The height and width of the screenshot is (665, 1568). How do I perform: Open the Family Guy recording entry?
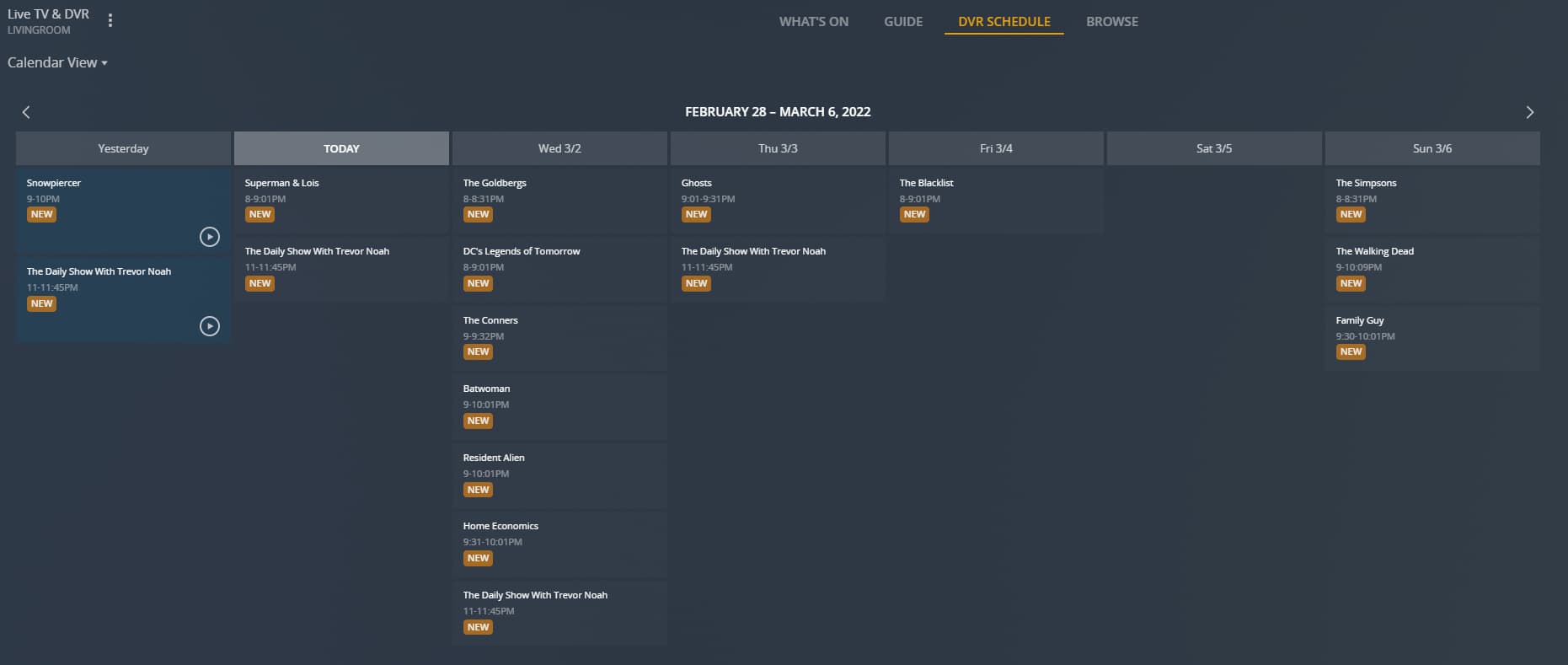[x=1432, y=337]
